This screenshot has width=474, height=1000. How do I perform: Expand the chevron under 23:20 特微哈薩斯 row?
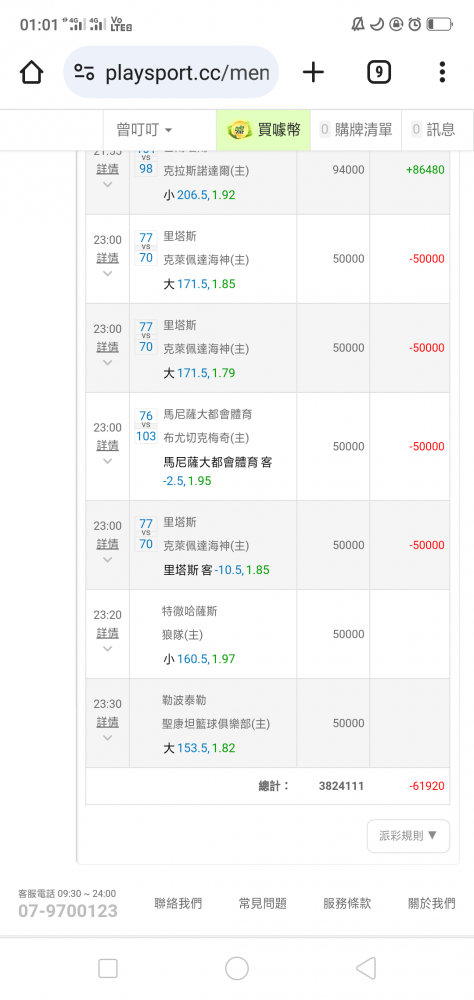coord(107,649)
